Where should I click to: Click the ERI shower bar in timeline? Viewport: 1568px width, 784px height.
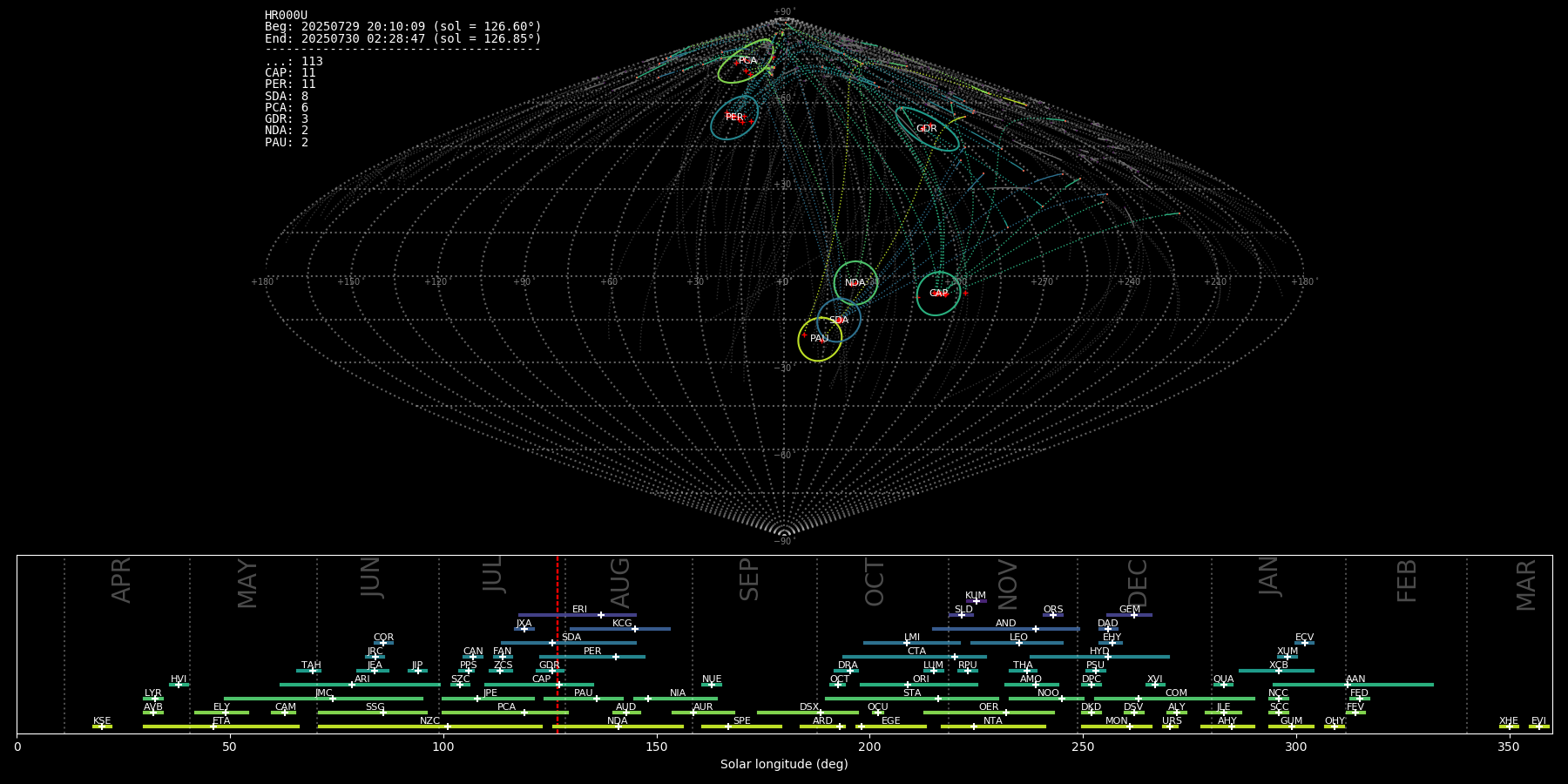point(578,615)
